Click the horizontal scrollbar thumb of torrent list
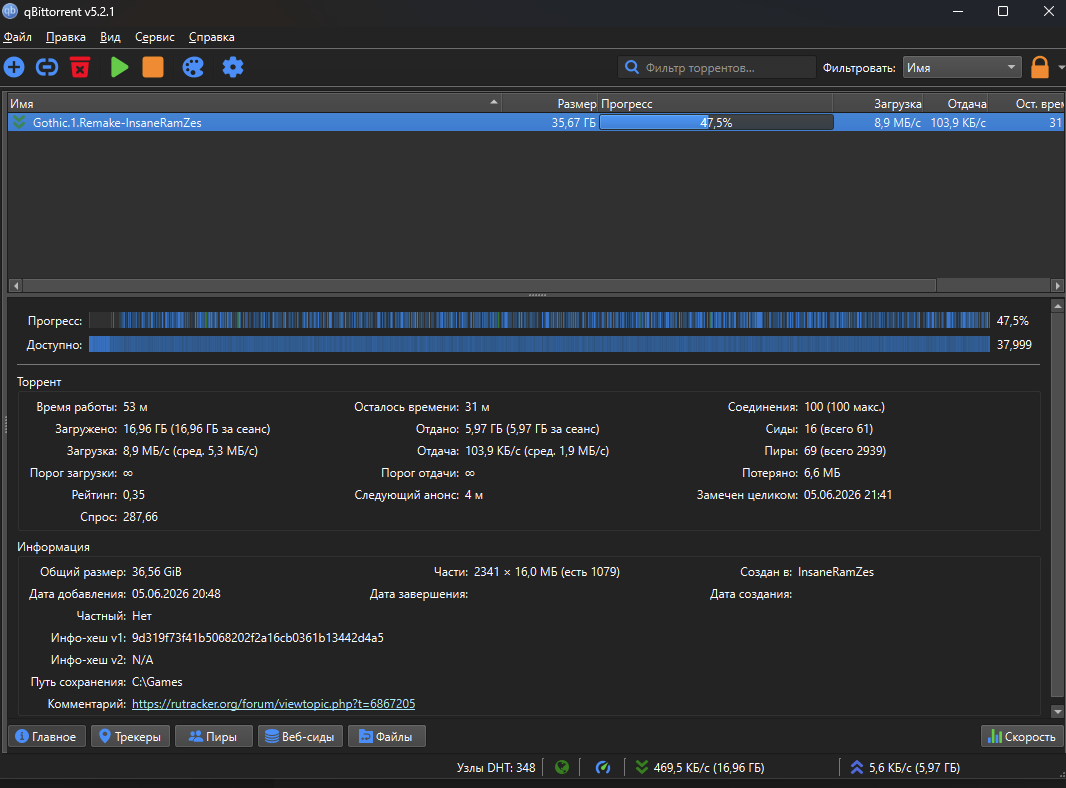 [x=479, y=286]
